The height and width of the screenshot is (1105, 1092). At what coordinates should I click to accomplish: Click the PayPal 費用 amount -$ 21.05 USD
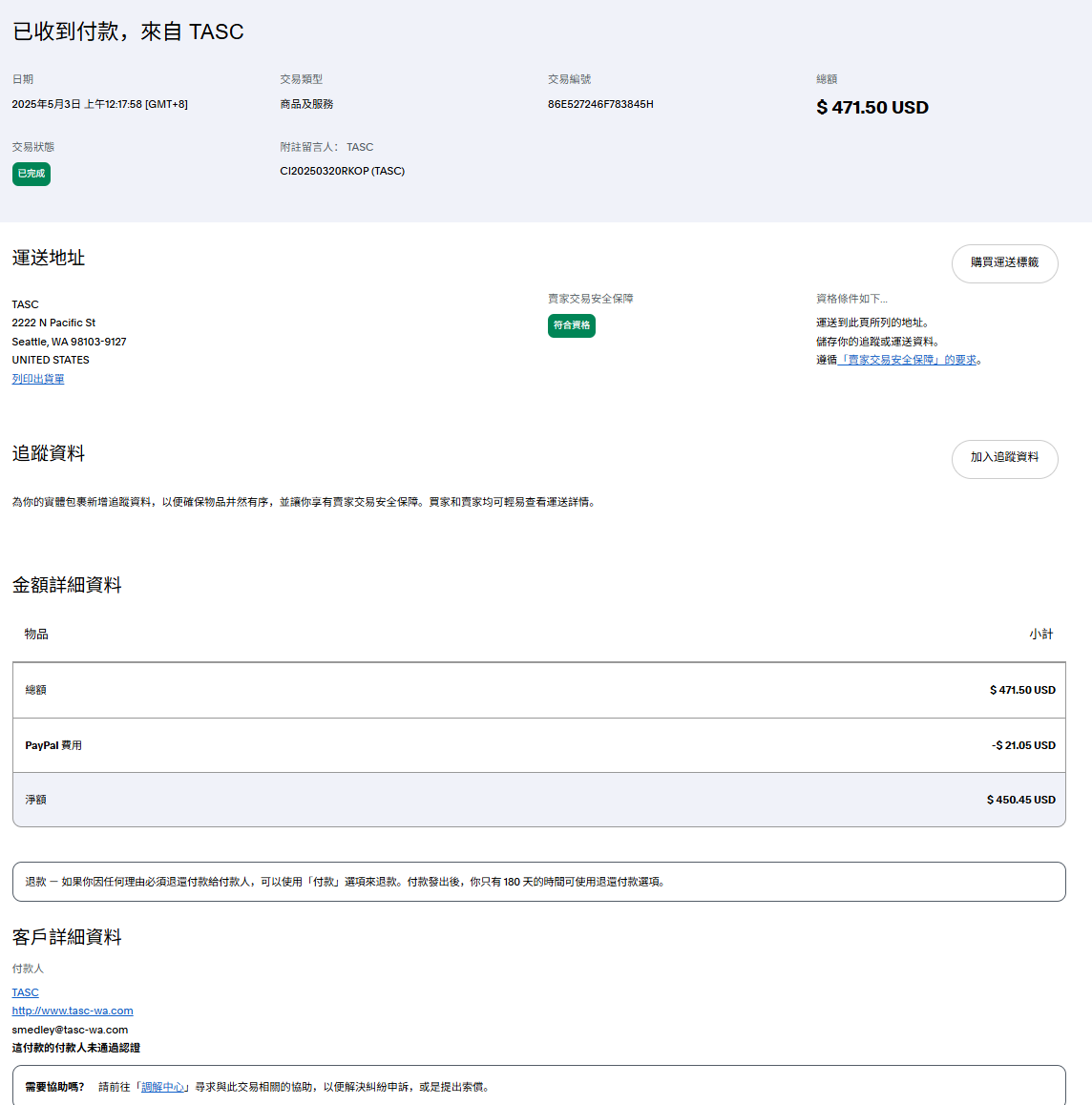pyautogui.click(x=1023, y=745)
